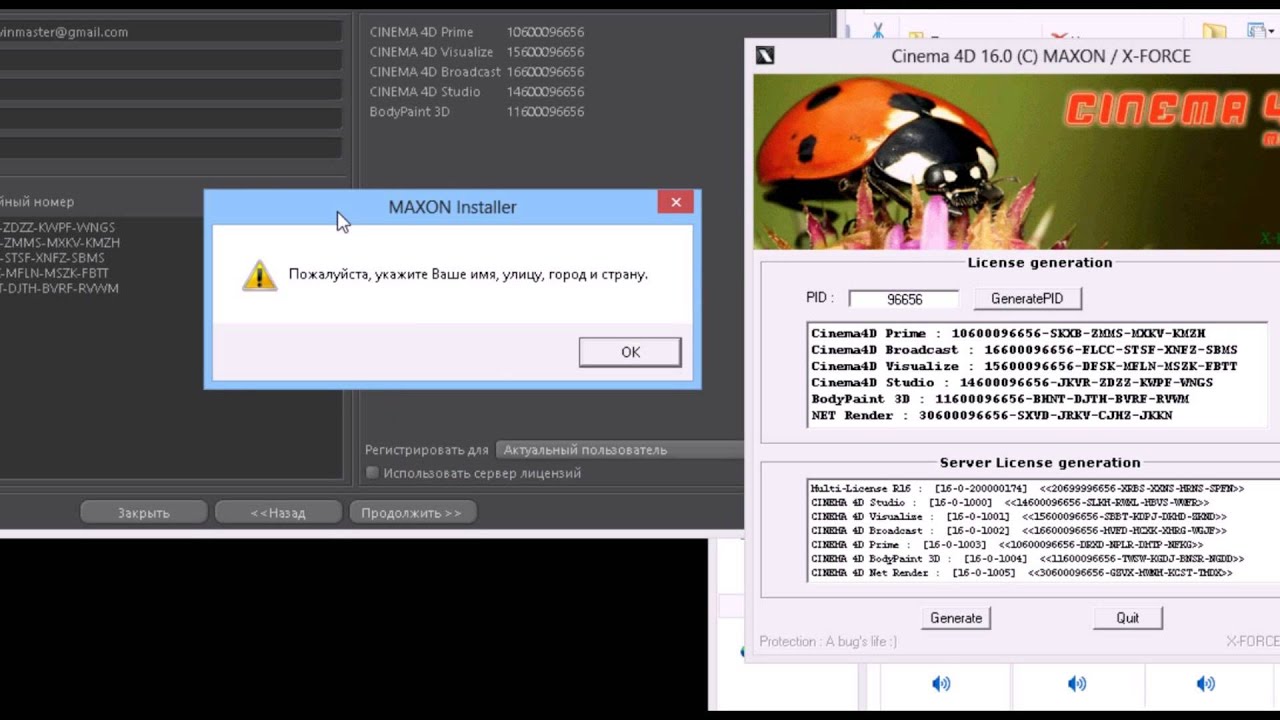Click the serial line ending in BVRF-RVWM in the installer
This screenshot has width=1280, height=720.
(60, 289)
